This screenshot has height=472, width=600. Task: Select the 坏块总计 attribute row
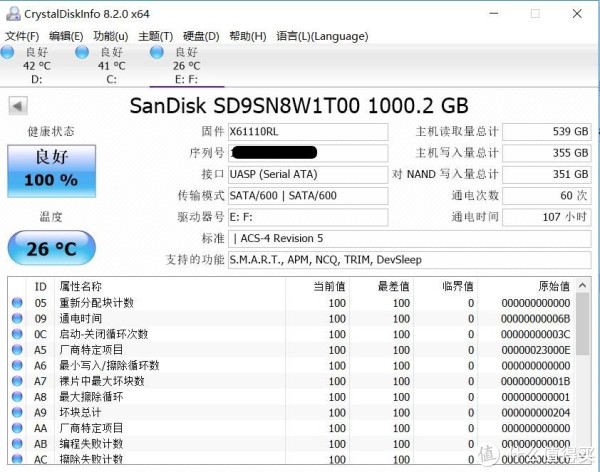coord(291,413)
